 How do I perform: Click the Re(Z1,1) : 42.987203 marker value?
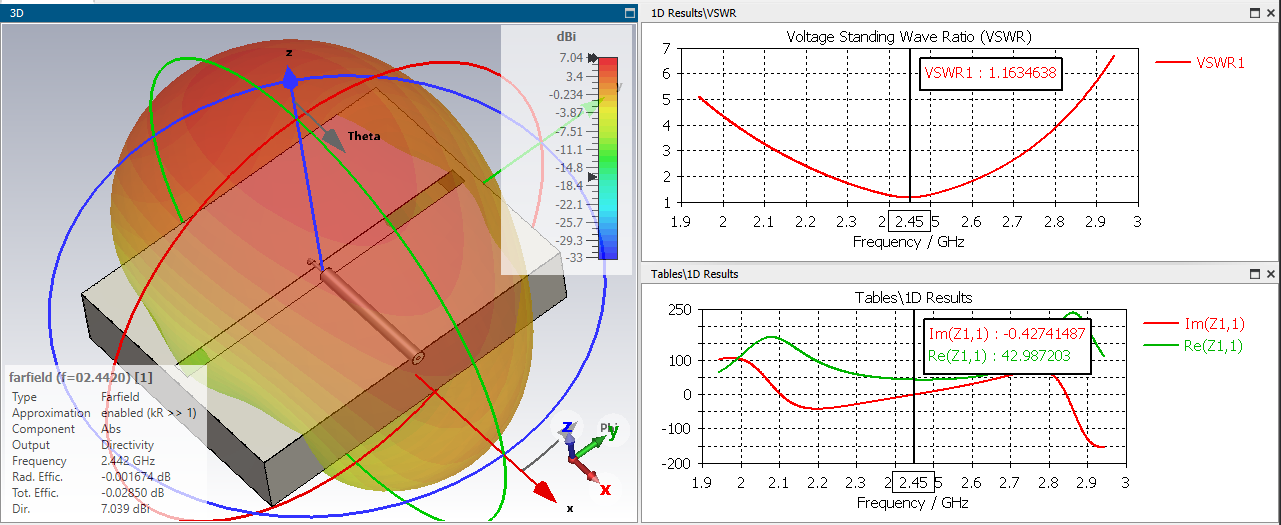[1000, 356]
